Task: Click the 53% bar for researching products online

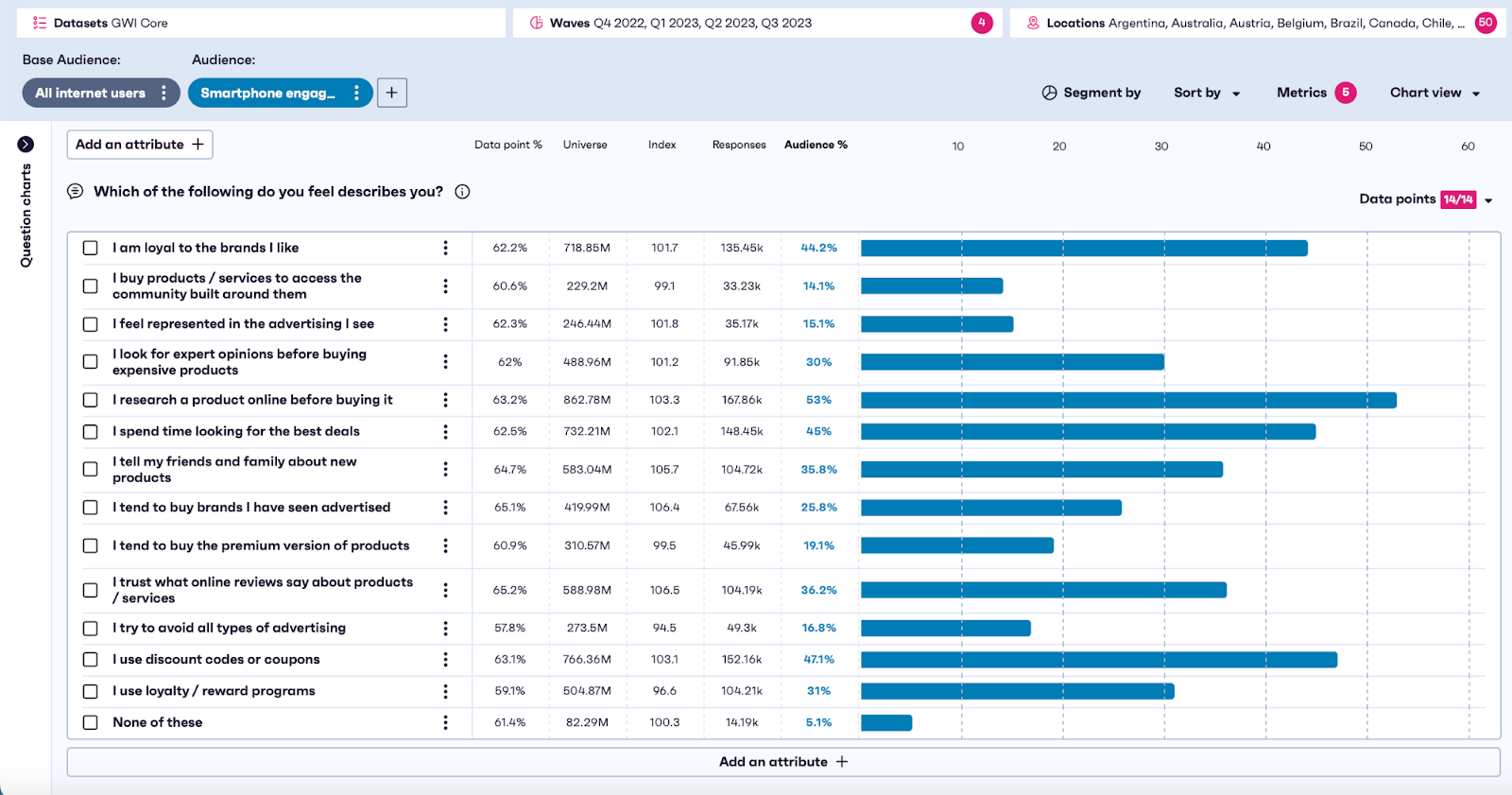Action: point(1128,400)
